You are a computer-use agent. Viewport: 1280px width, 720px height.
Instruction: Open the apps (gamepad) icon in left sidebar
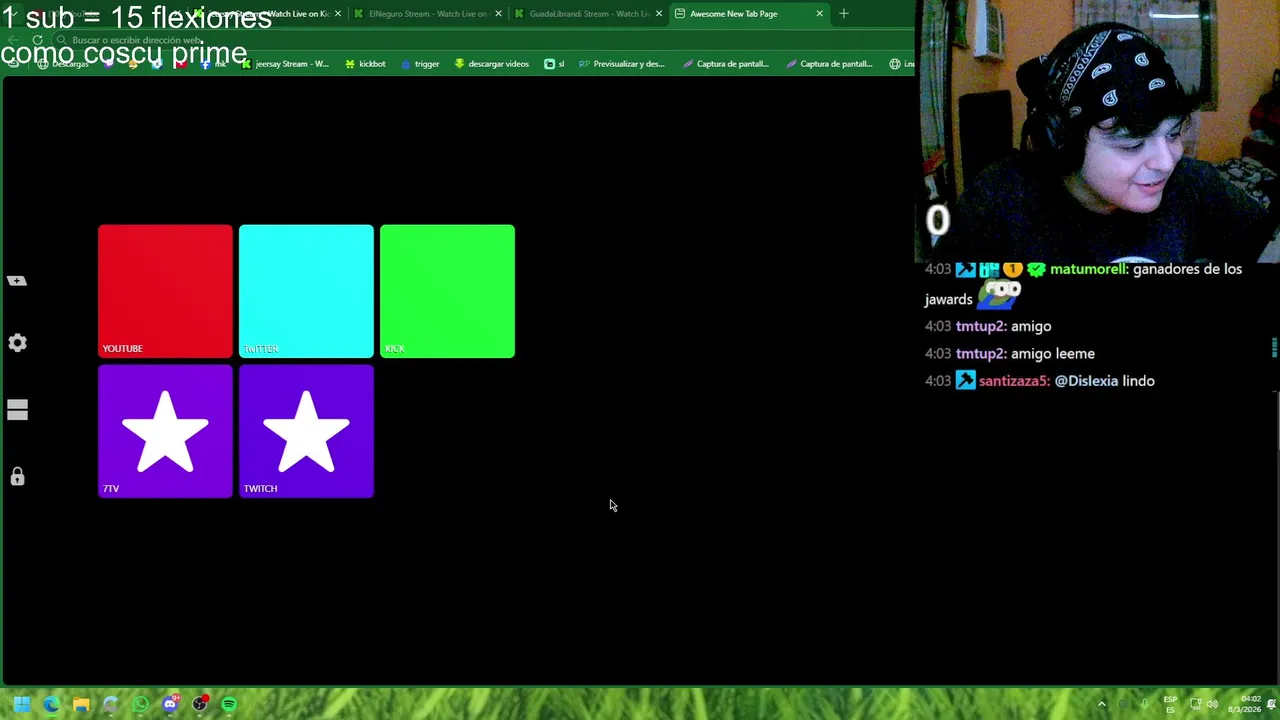tap(17, 281)
